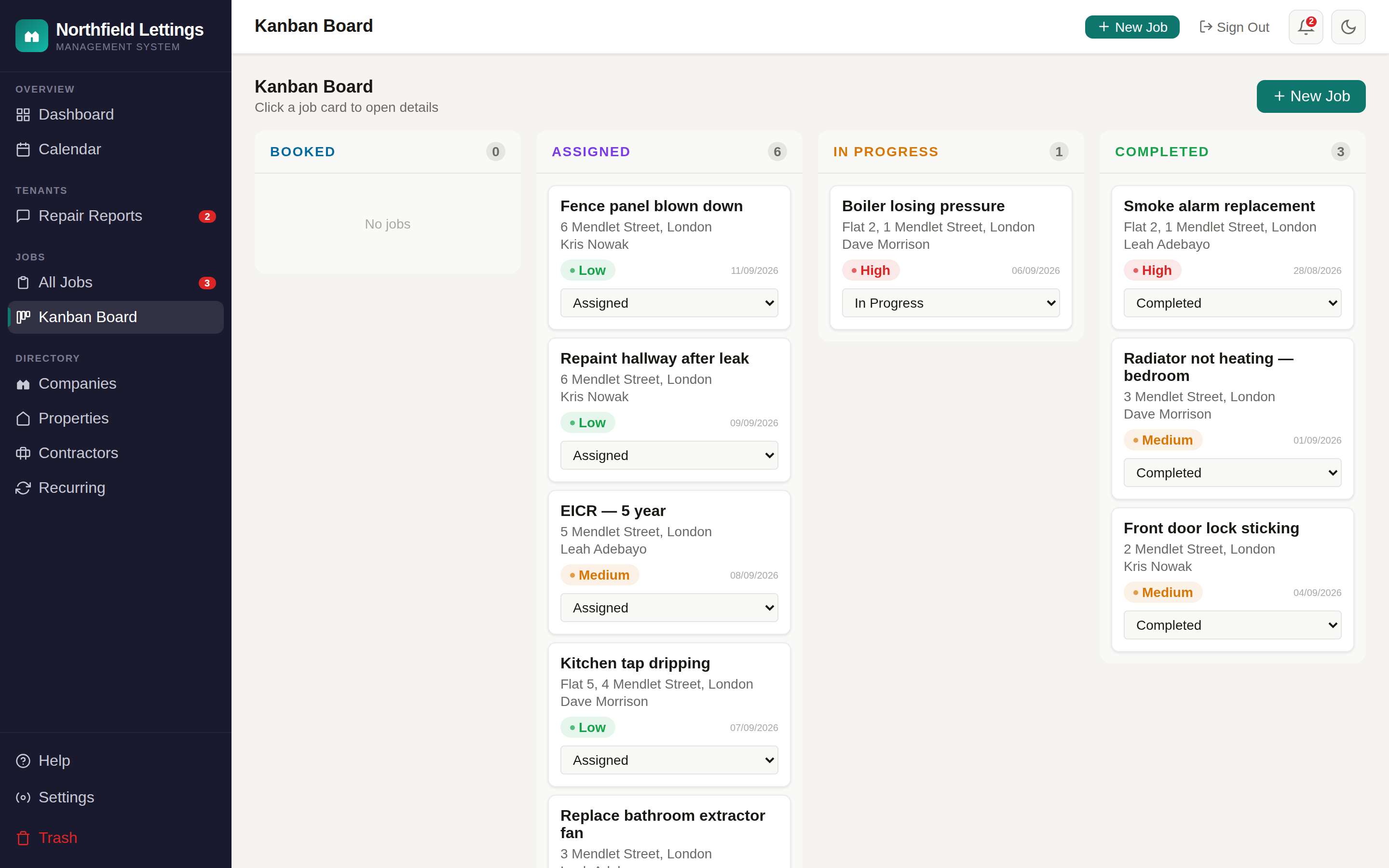
Task: Open status dropdown on EICR — 5 year
Action: (x=669, y=608)
